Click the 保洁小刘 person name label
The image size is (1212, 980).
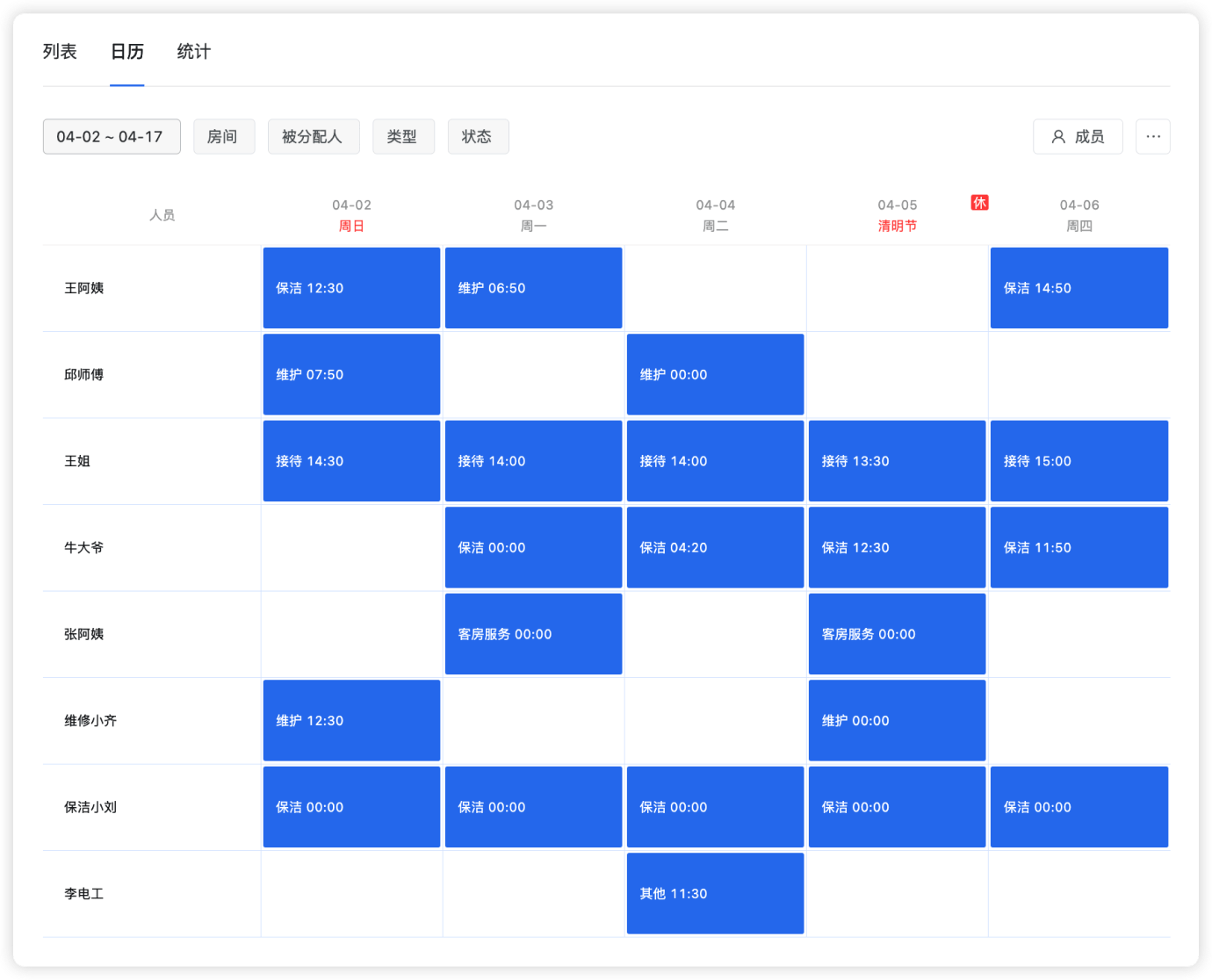[90, 807]
